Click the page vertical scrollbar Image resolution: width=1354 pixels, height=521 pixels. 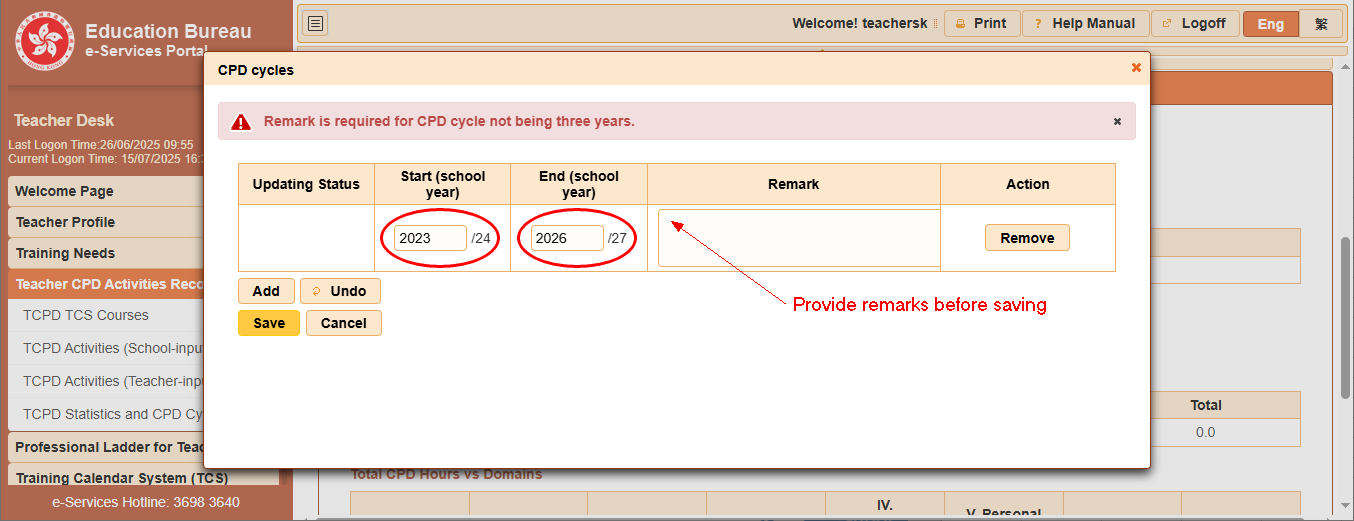tap(1346, 318)
